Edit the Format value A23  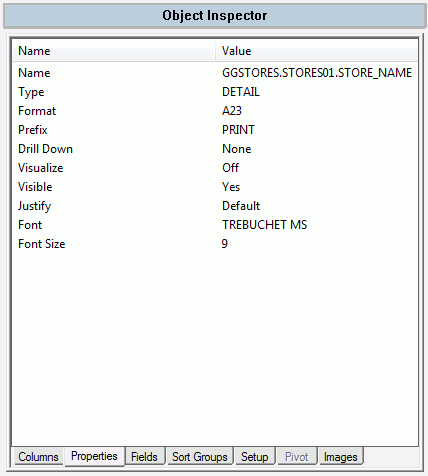point(232,111)
